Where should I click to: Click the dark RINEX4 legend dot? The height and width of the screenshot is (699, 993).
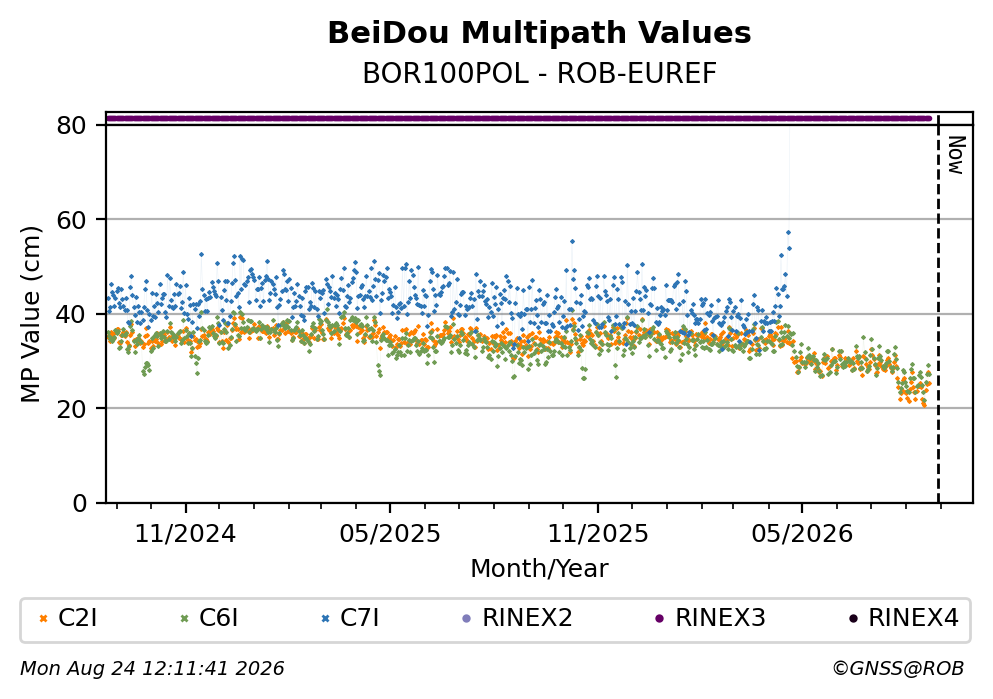coord(853,619)
